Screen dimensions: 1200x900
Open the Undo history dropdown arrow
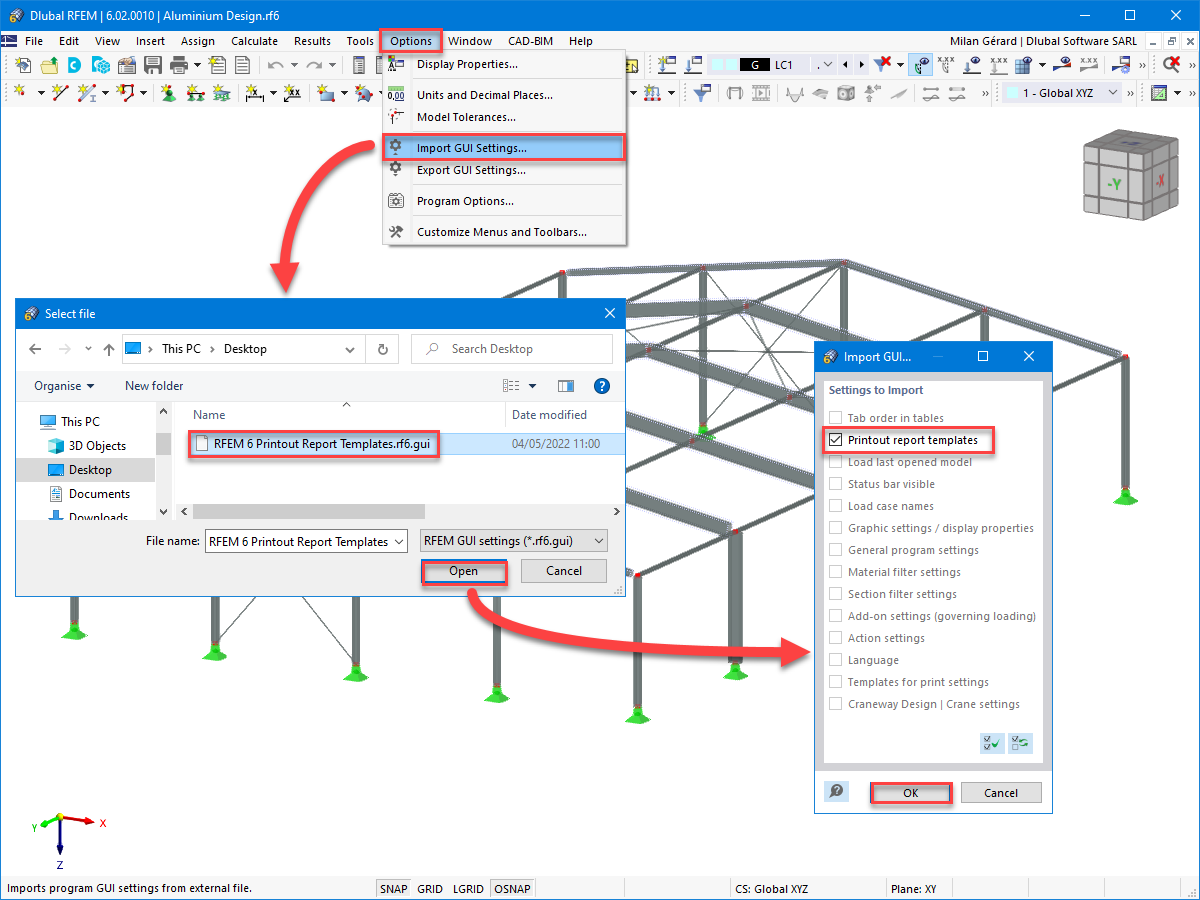pyautogui.click(x=293, y=65)
